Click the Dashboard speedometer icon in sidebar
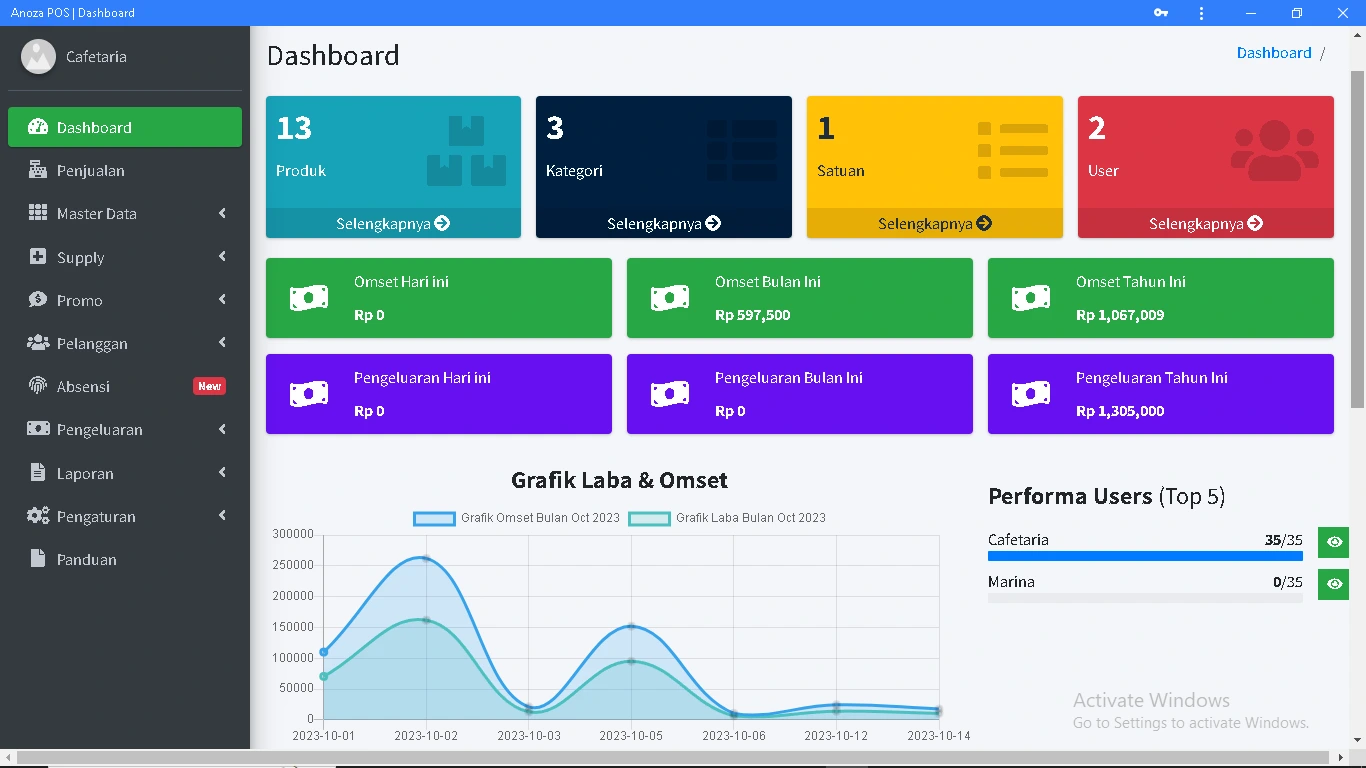The height and width of the screenshot is (768, 1366). click(x=38, y=127)
